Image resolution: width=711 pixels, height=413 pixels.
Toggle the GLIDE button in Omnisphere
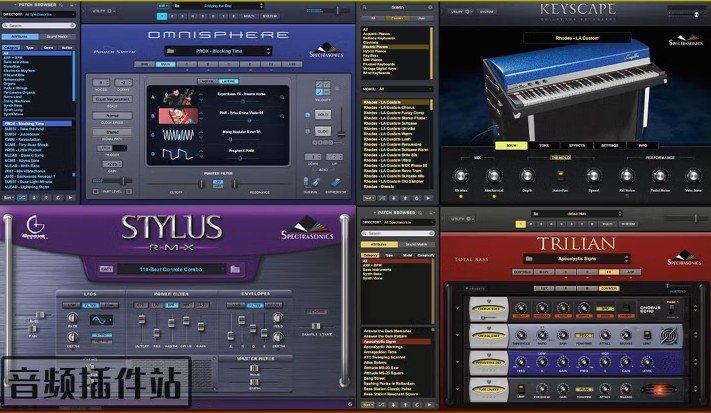click(x=323, y=131)
